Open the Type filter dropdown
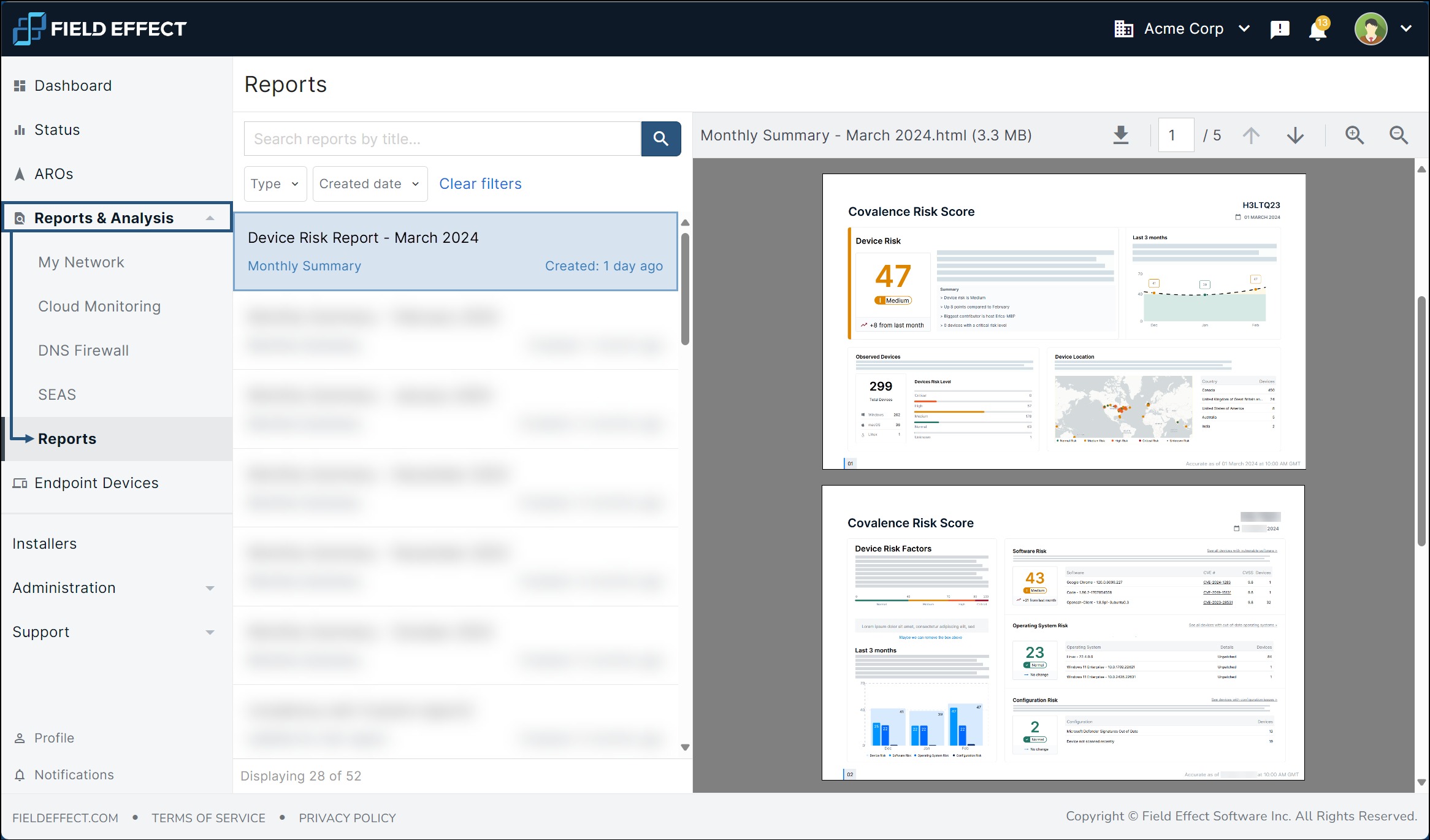The height and width of the screenshot is (840, 1430). point(275,184)
